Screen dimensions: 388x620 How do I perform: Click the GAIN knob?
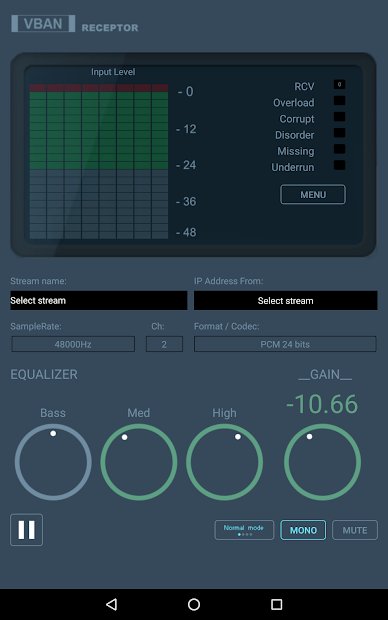[x=322, y=462]
